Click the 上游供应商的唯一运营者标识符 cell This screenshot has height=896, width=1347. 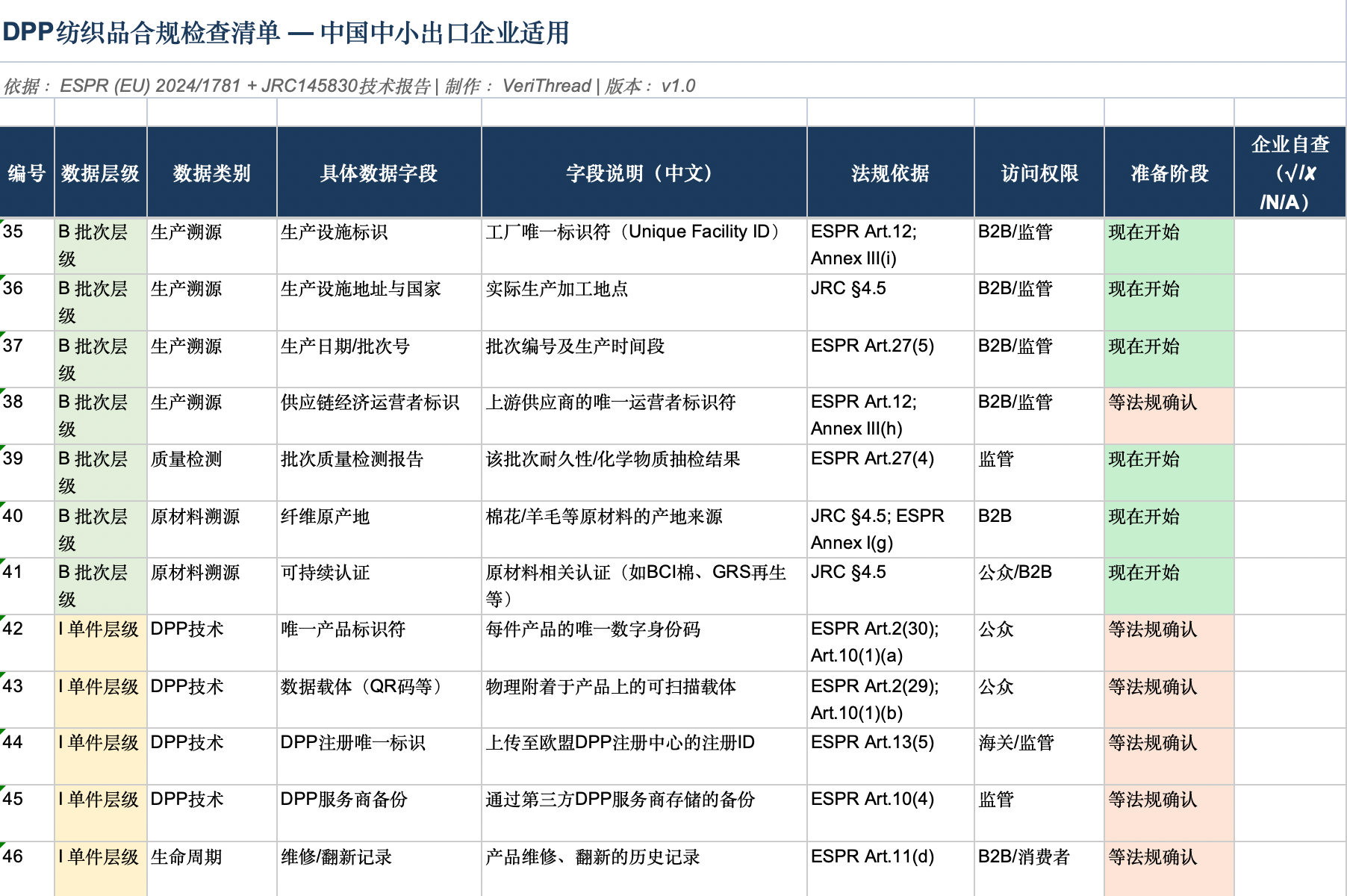pos(644,416)
